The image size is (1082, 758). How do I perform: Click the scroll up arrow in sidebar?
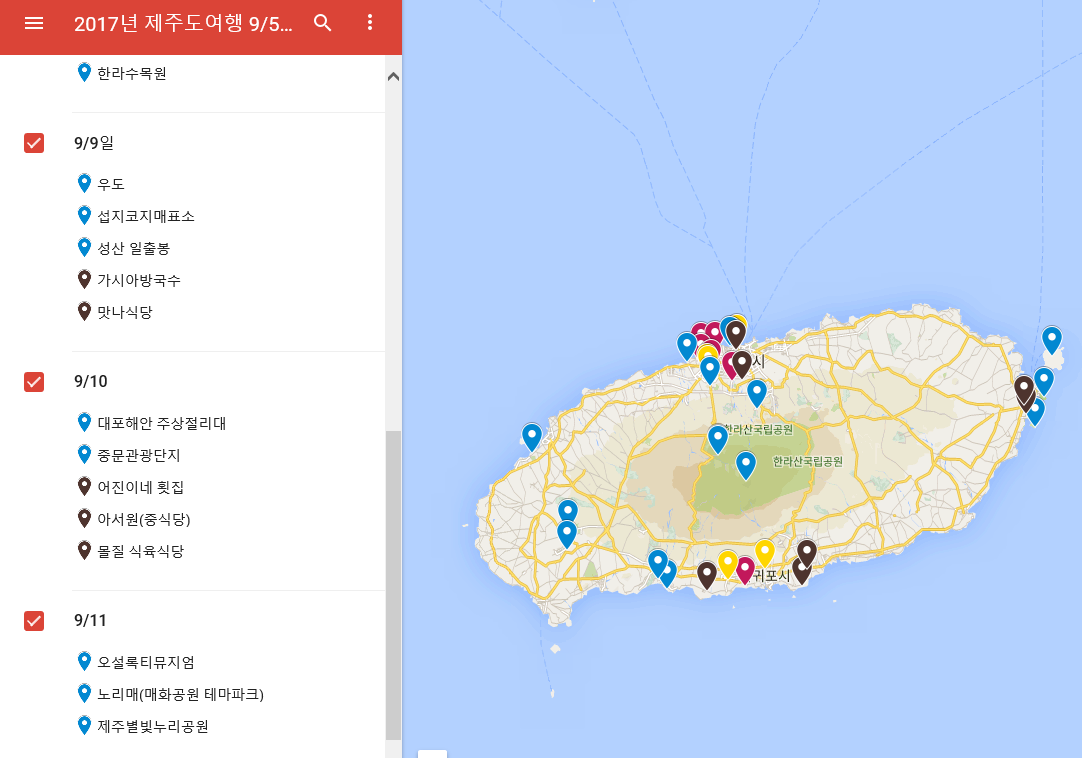[x=393, y=77]
